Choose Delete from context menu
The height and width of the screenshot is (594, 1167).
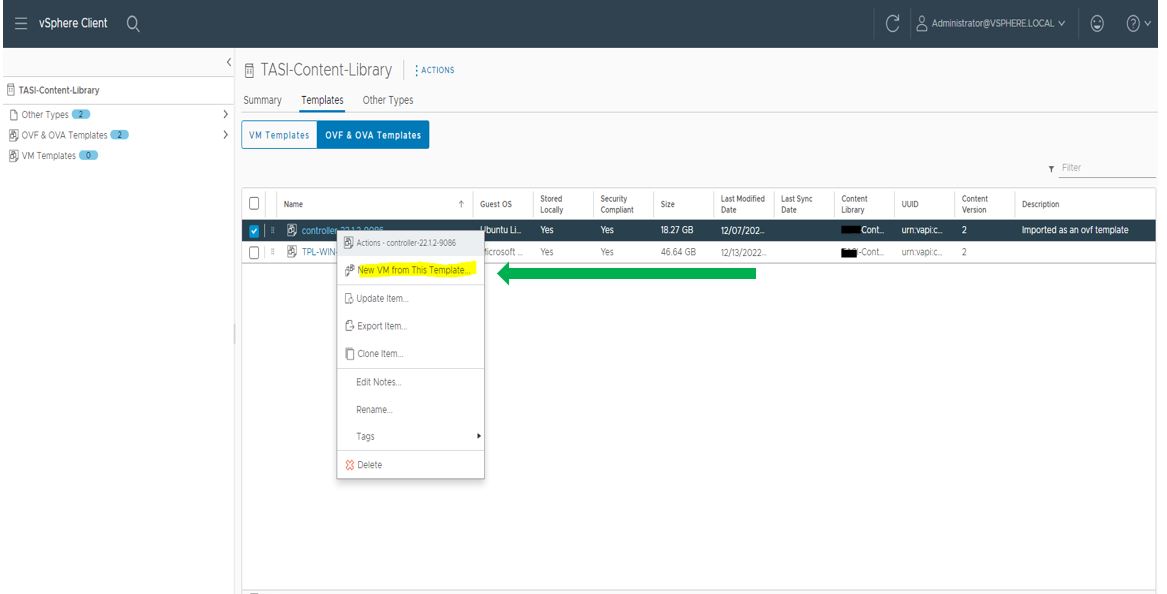[x=369, y=464]
